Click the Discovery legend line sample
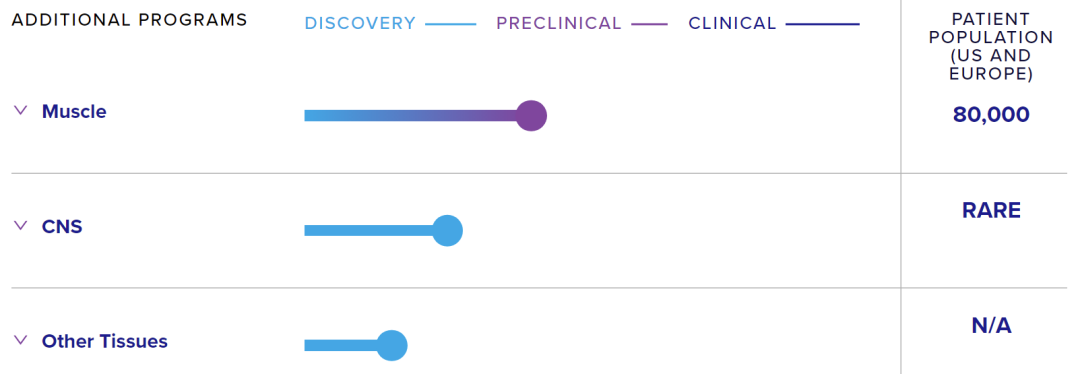The width and height of the screenshot is (1080, 374). click(450, 25)
